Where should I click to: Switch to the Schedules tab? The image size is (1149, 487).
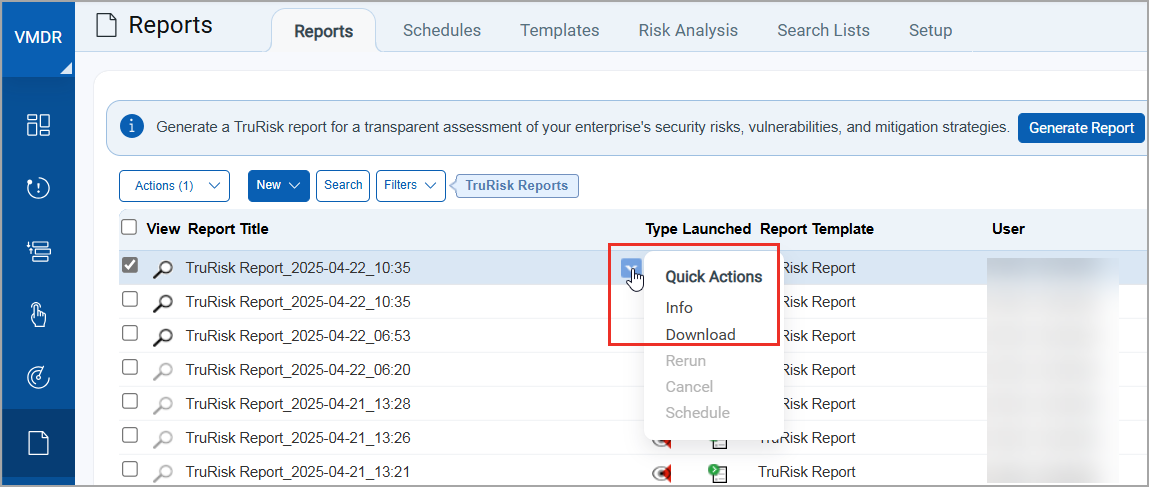coord(442,31)
